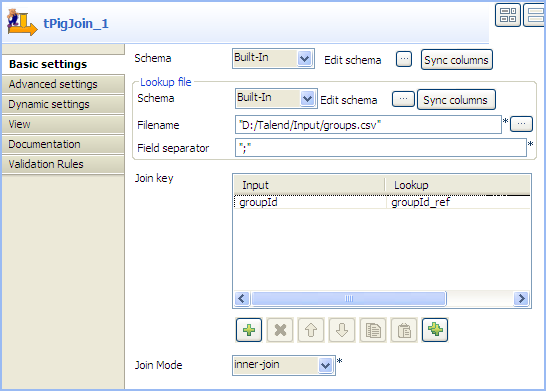546x391 pixels.
Task: Add a new Join key row
Action: pos(249,330)
